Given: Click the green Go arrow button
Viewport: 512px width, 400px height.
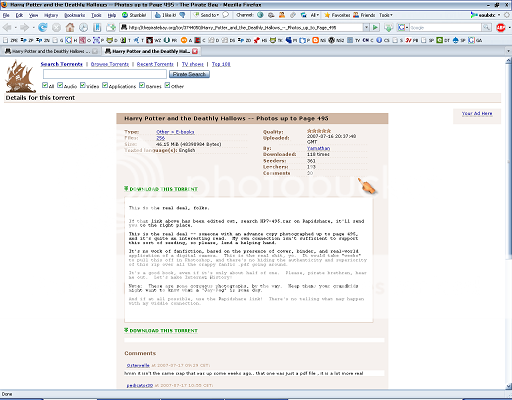Looking at the screenshot, I should point(375,27).
